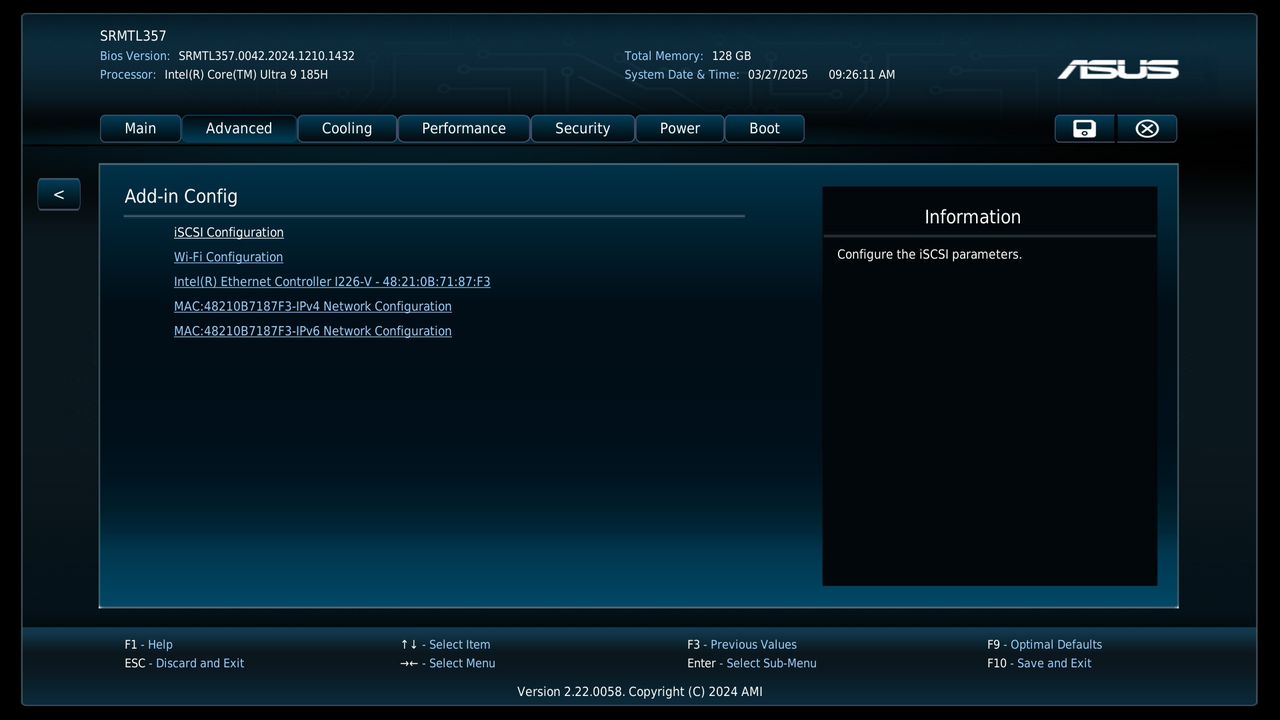The width and height of the screenshot is (1280, 720).
Task: Click the Total Memory 128 GB value
Action: click(731, 56)
